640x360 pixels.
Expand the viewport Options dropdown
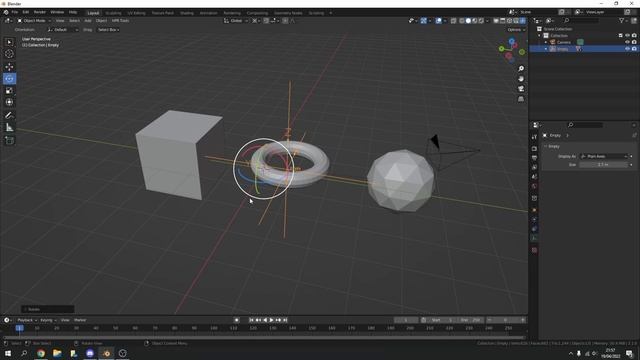coord(516,30)
